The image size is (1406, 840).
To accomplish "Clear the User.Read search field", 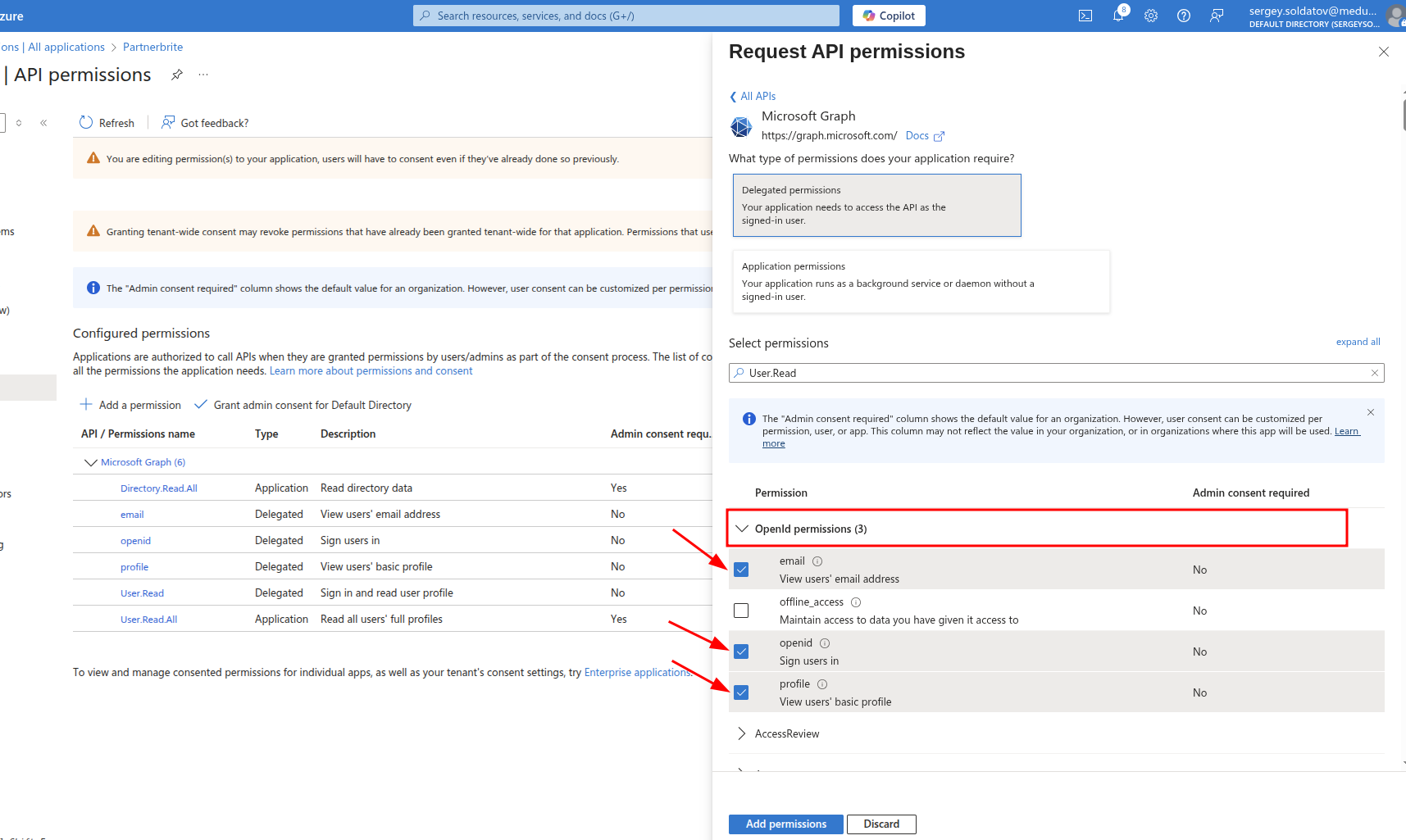I will [1375, 373].
